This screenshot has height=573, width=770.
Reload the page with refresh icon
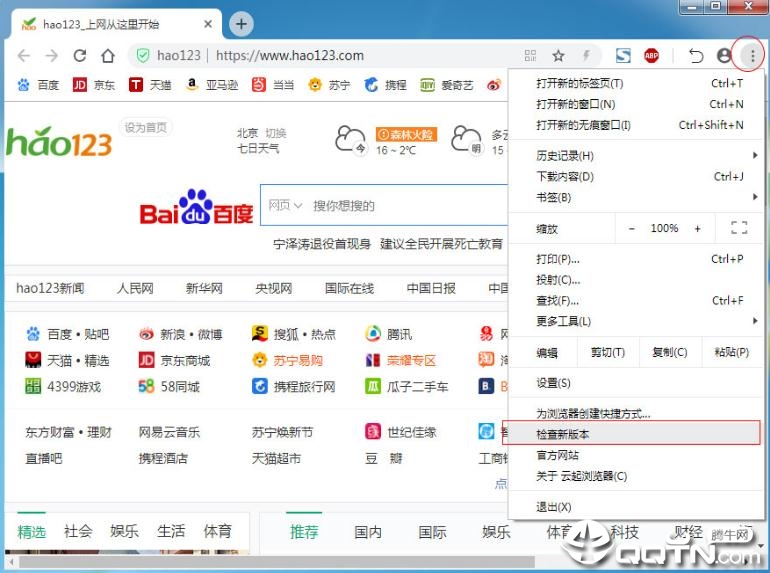click(80, 55)
